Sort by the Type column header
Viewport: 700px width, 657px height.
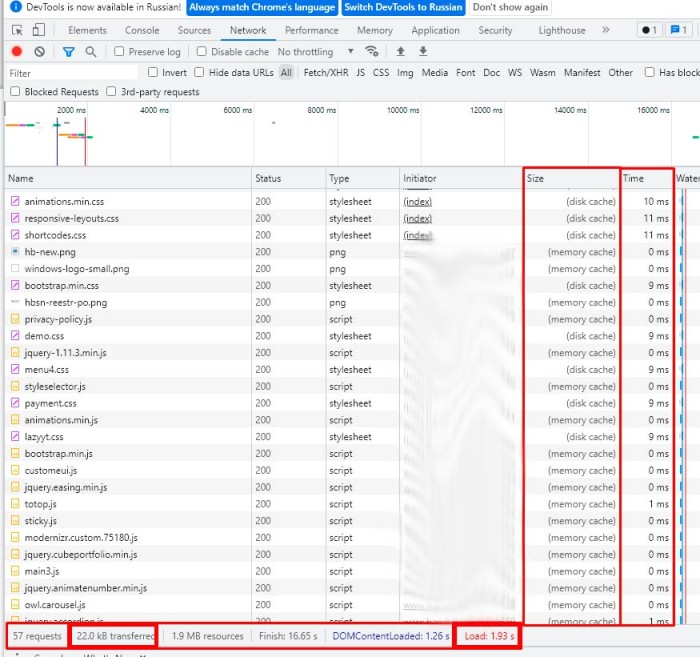tap(362, 178)
